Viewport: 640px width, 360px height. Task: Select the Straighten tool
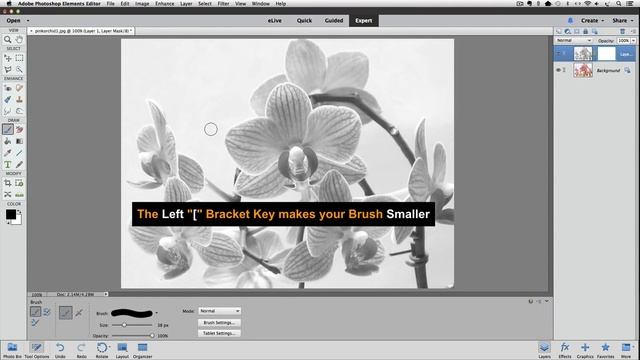(19, 194)
